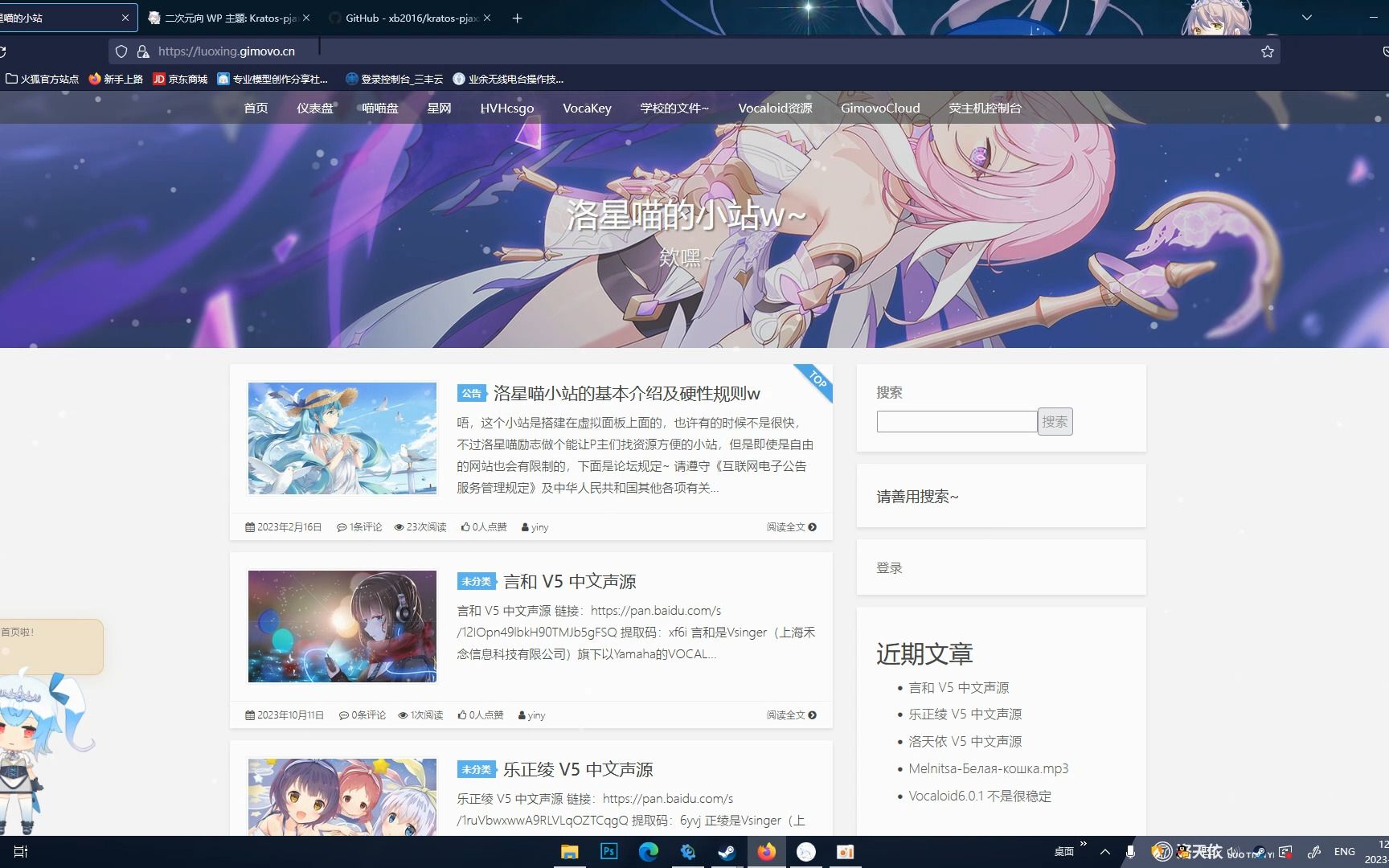Open recent article 乐正绫 V5 中文声源 in sidebar
The image size is (1389, 868).
[x=965, y=714]
